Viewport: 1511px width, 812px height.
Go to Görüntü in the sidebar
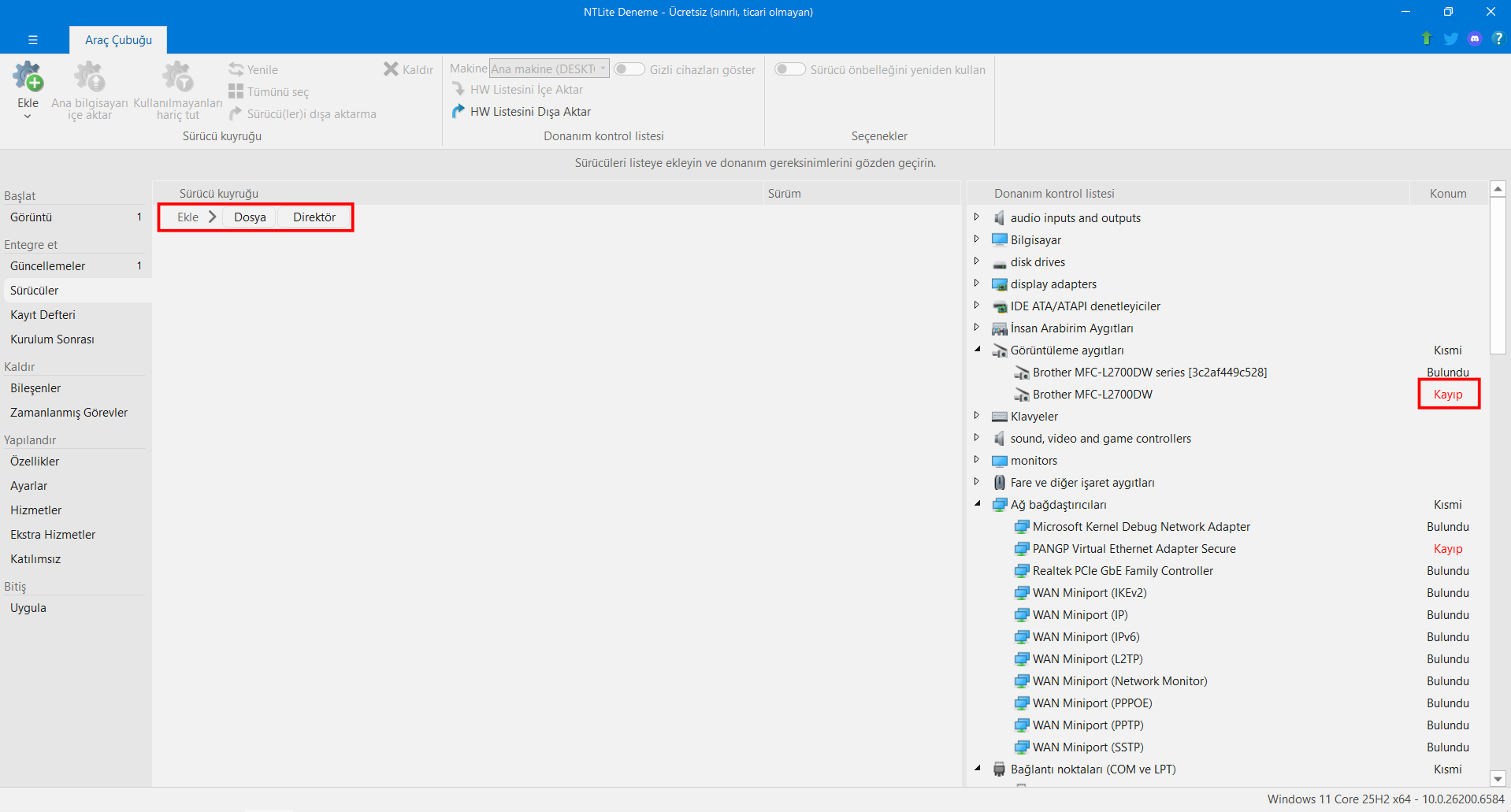(x=76, y=217)
